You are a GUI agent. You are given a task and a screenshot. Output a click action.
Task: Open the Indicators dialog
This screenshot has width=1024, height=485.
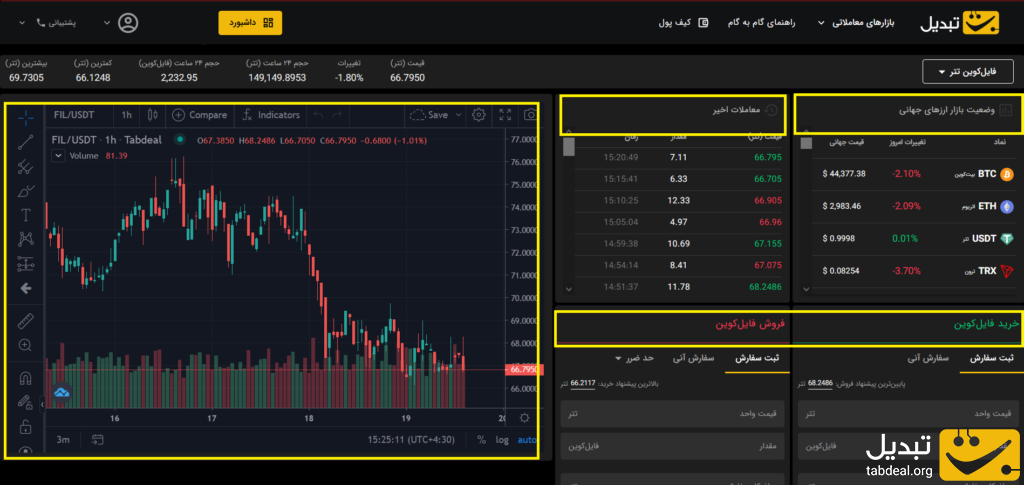pos(270,115)
